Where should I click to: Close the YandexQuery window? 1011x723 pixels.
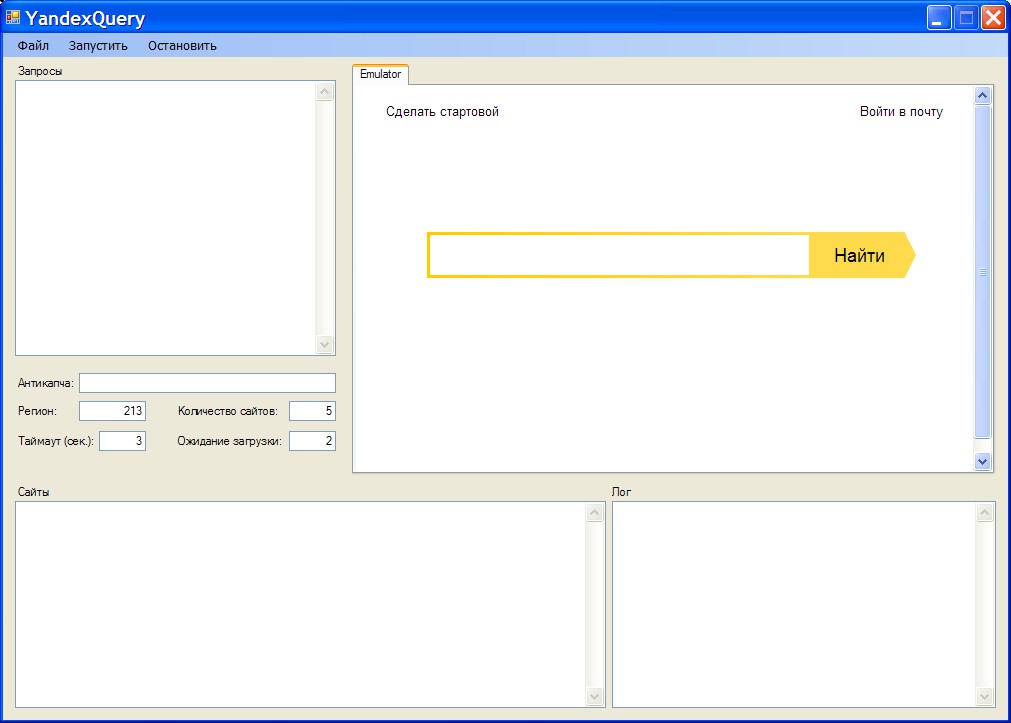tap(993, 18)
